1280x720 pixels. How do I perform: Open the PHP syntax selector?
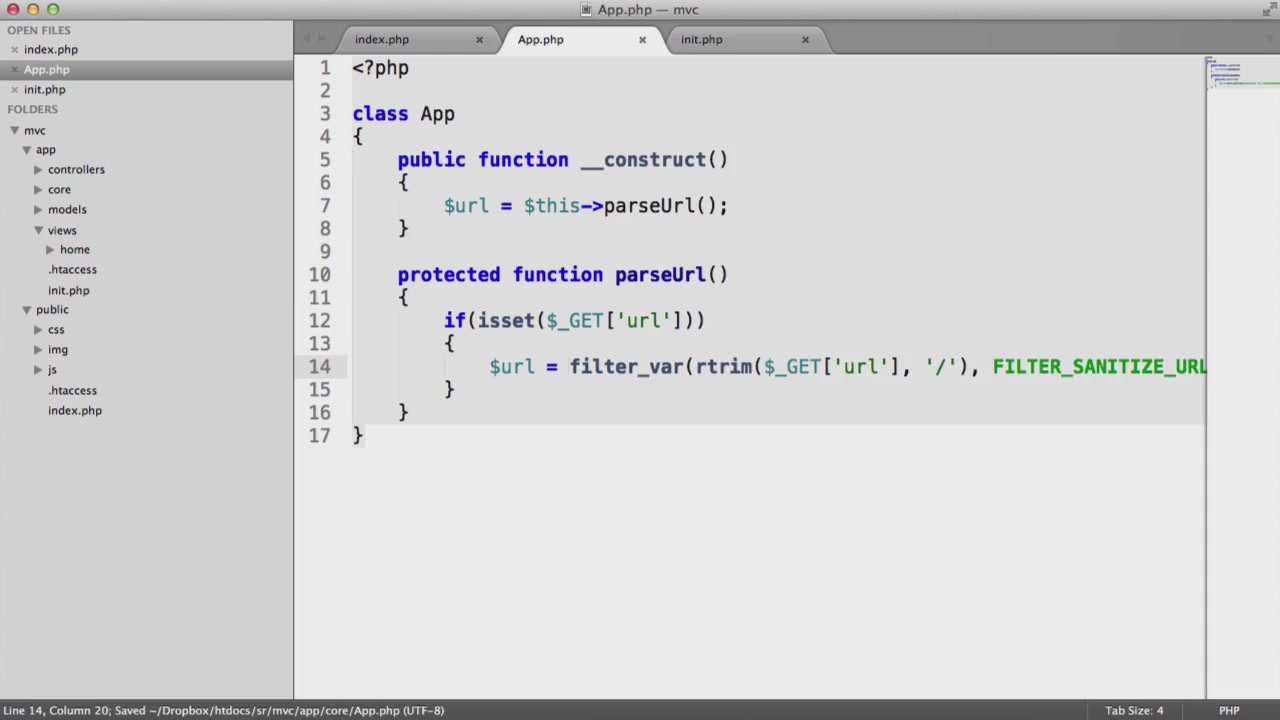pos(1229,711)
